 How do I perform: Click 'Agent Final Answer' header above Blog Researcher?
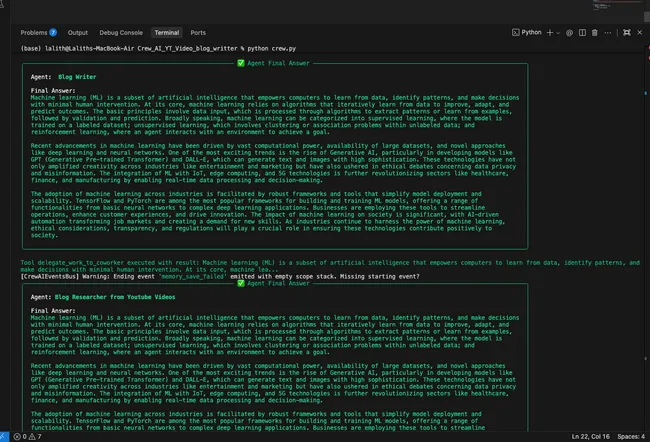[278, 283]
